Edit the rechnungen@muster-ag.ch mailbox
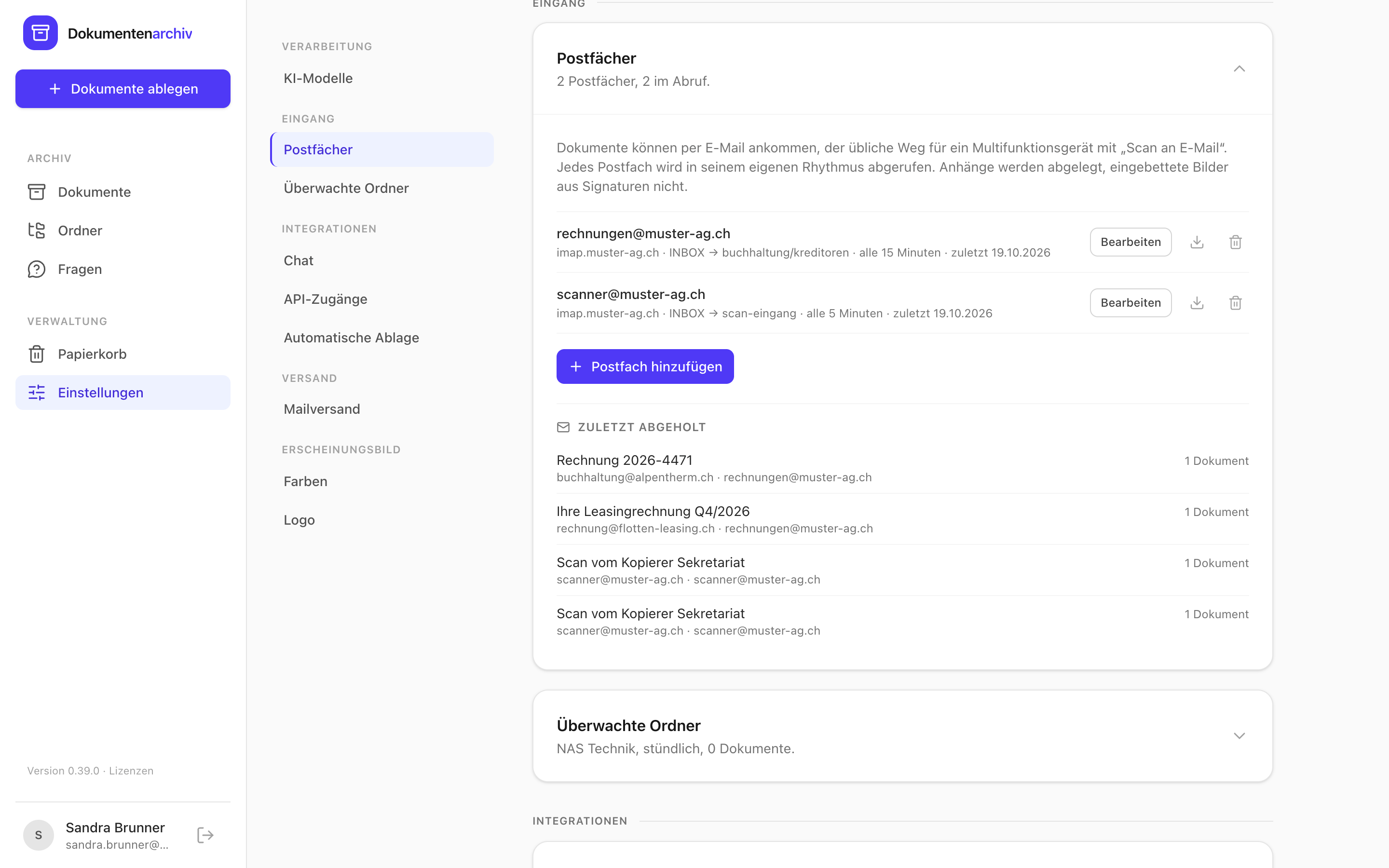This screenshot has height=868, width=1389. click(x=1130, y=242)
